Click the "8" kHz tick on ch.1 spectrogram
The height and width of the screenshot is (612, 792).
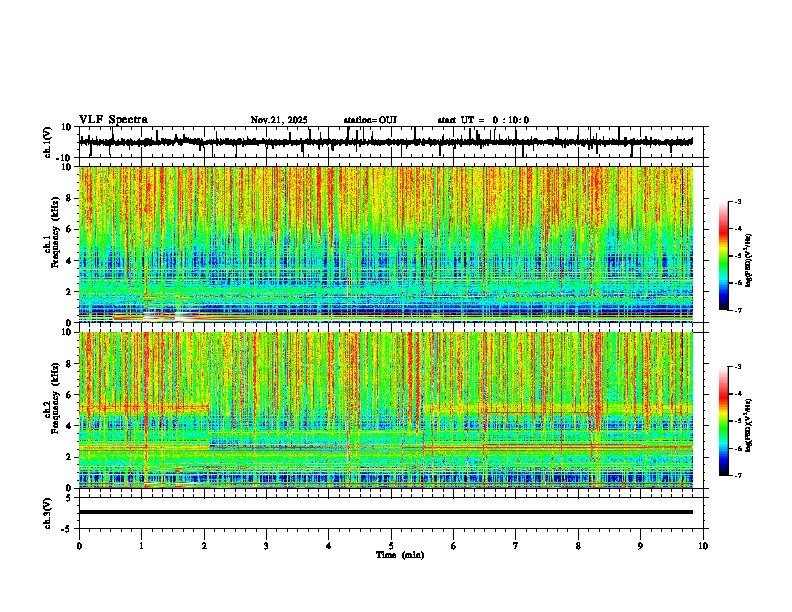coord(69,198)
